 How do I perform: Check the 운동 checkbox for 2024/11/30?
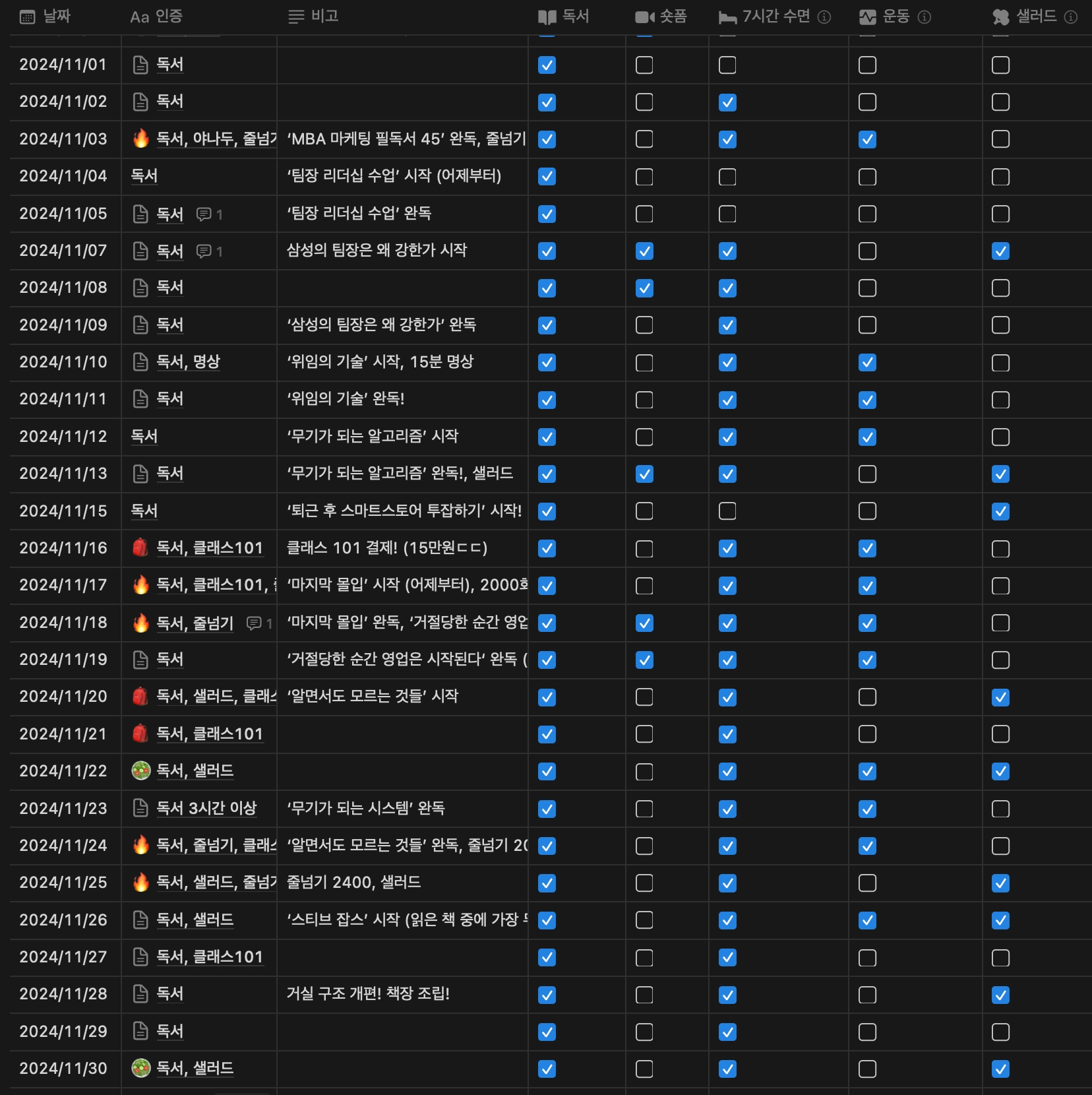click(867, 1069)
